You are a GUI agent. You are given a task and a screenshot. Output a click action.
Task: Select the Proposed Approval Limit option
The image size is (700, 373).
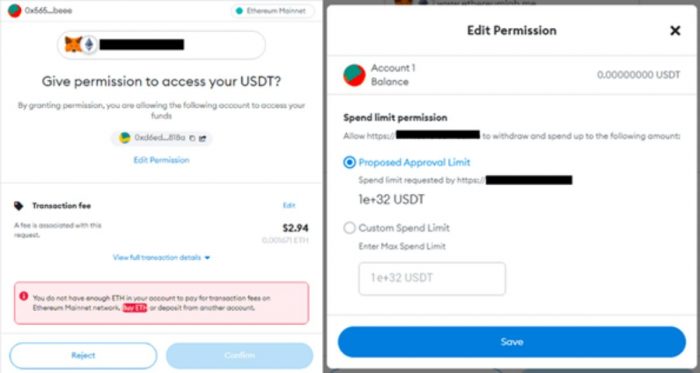(349, 162)
